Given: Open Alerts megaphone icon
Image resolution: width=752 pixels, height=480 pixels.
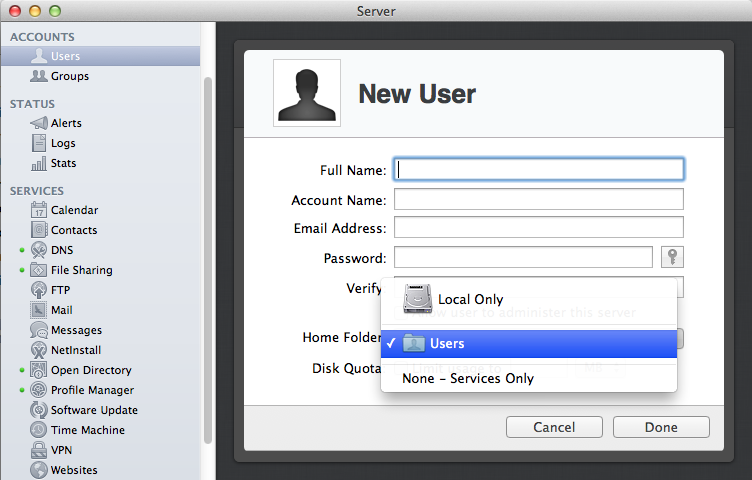Looking at the screenshot, I should (39, 123).
